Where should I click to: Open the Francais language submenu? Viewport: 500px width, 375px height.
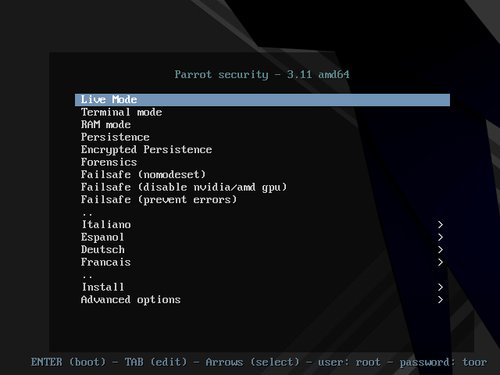click(262, 262)
